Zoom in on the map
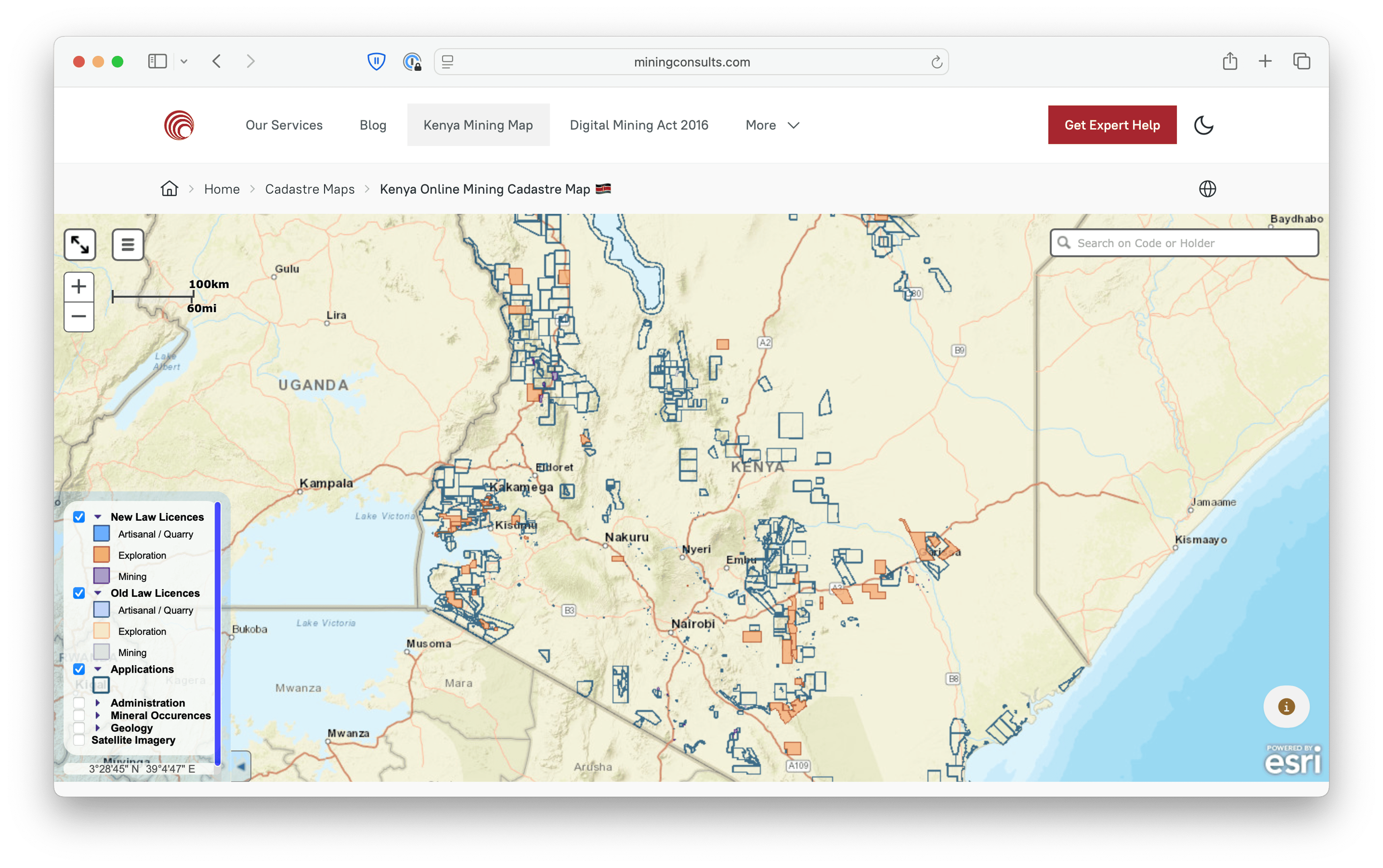This screenshot has height=868, width=1383. point(79,287)
